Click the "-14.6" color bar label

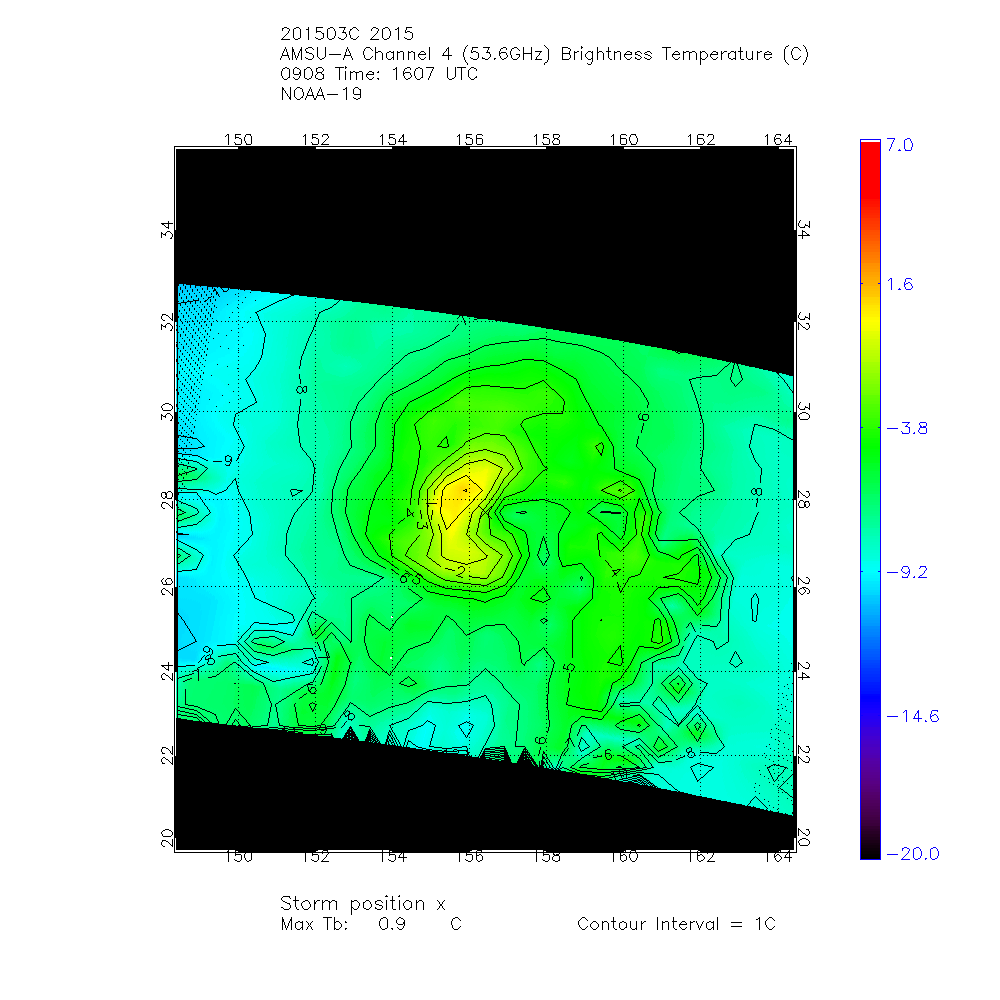[x=913, y=716]
